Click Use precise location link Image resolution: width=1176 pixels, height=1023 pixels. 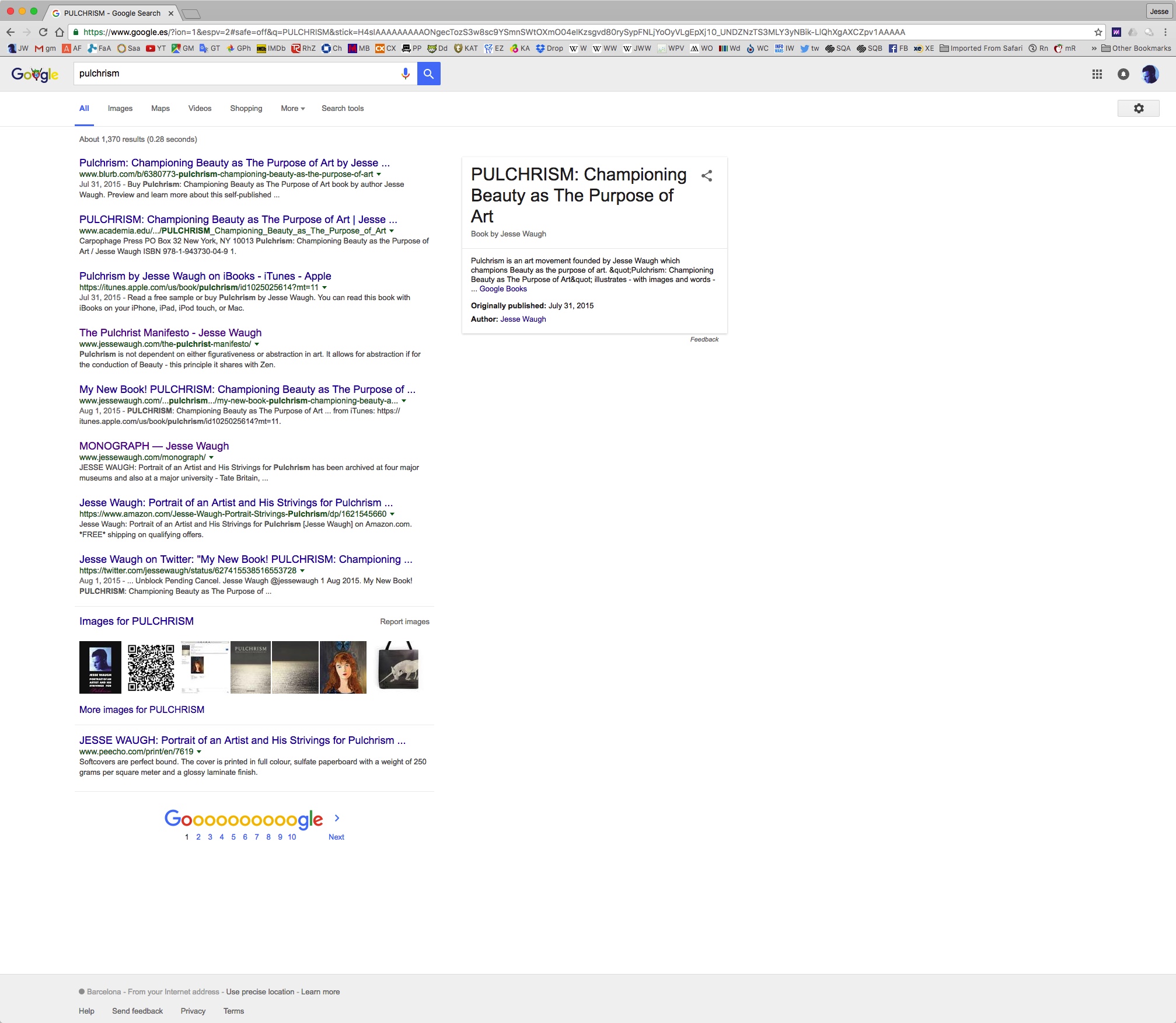pyautogui.click(x=260, y=992)
